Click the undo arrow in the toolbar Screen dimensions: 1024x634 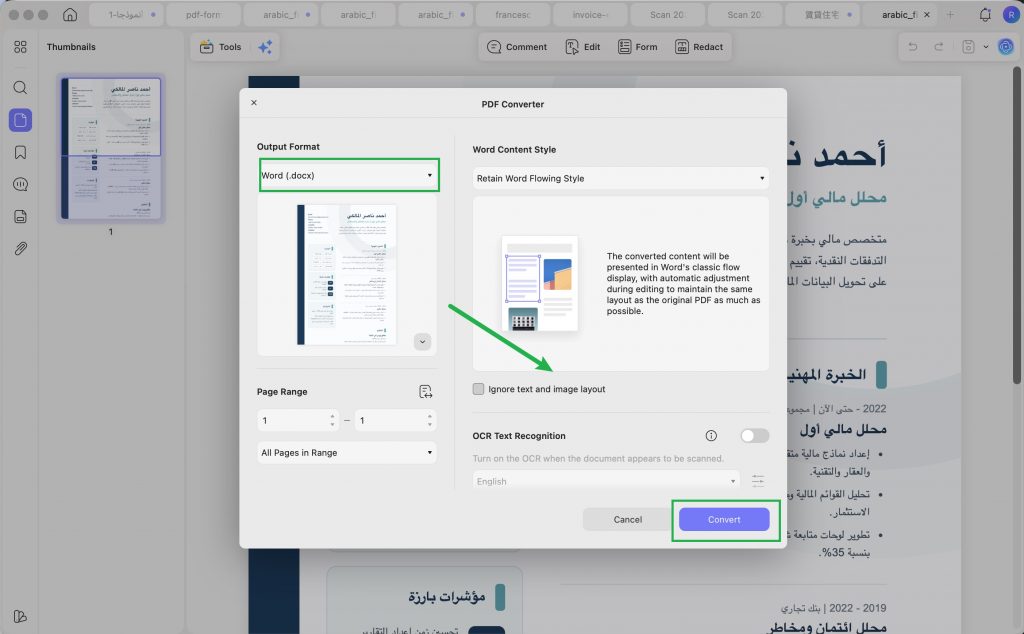[x=912, y=47]
